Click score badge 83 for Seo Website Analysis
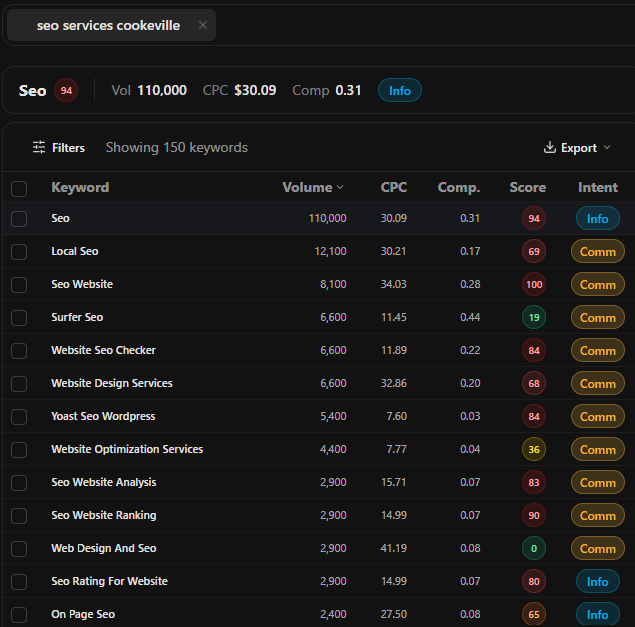 pos(534,482)
